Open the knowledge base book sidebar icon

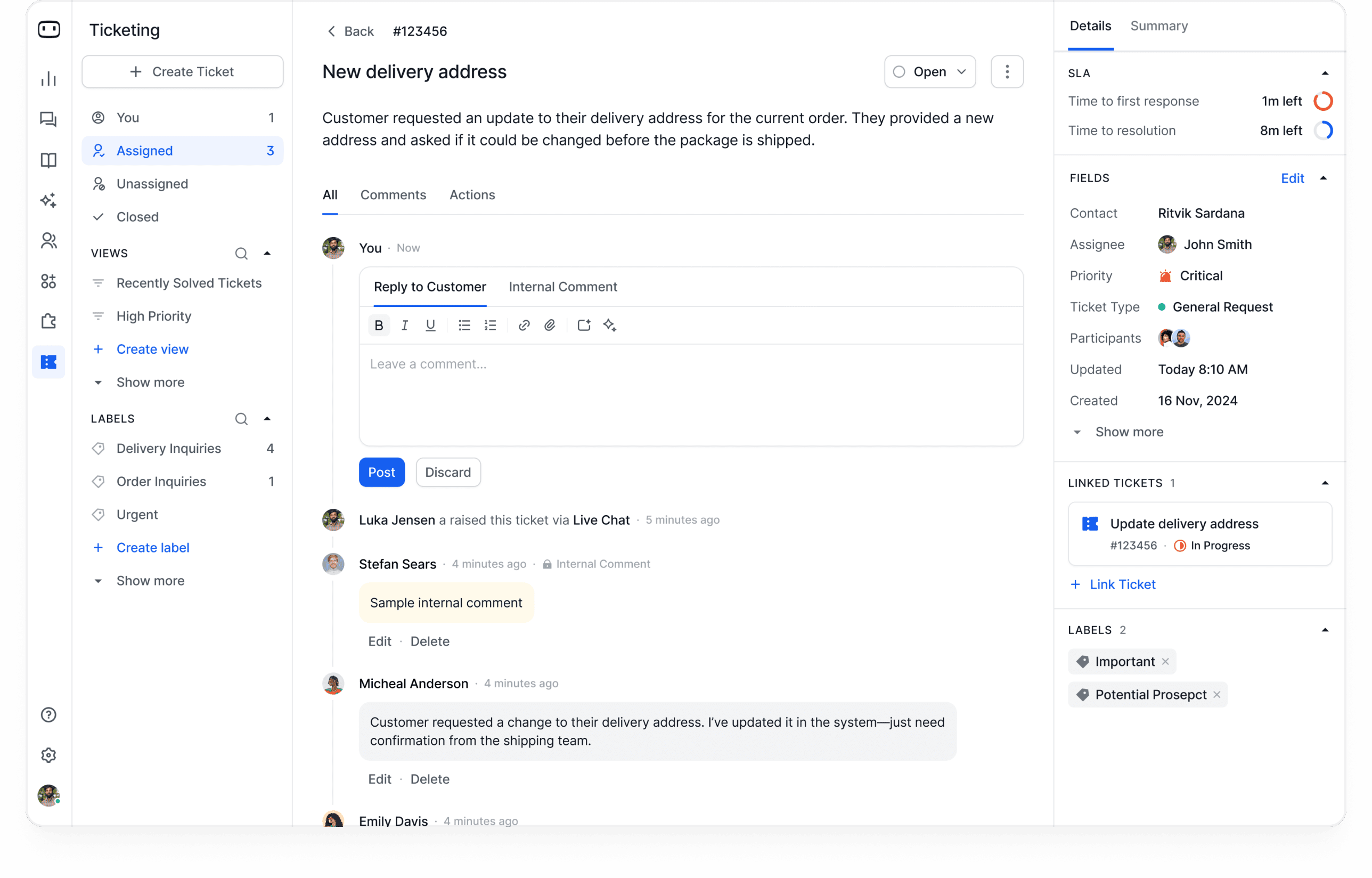48,160
